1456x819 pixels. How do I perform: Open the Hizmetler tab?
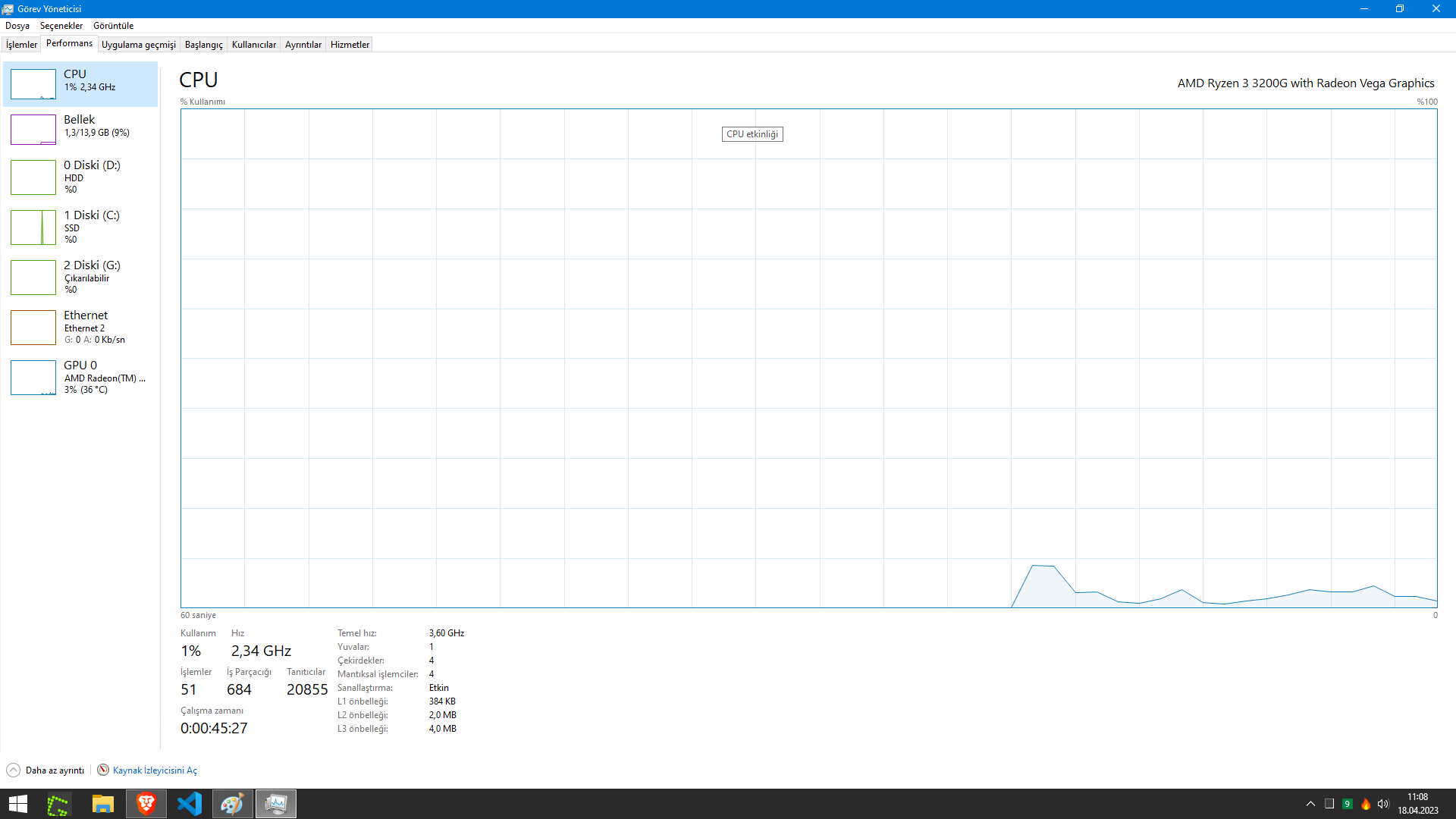click(x=350, y=45)
